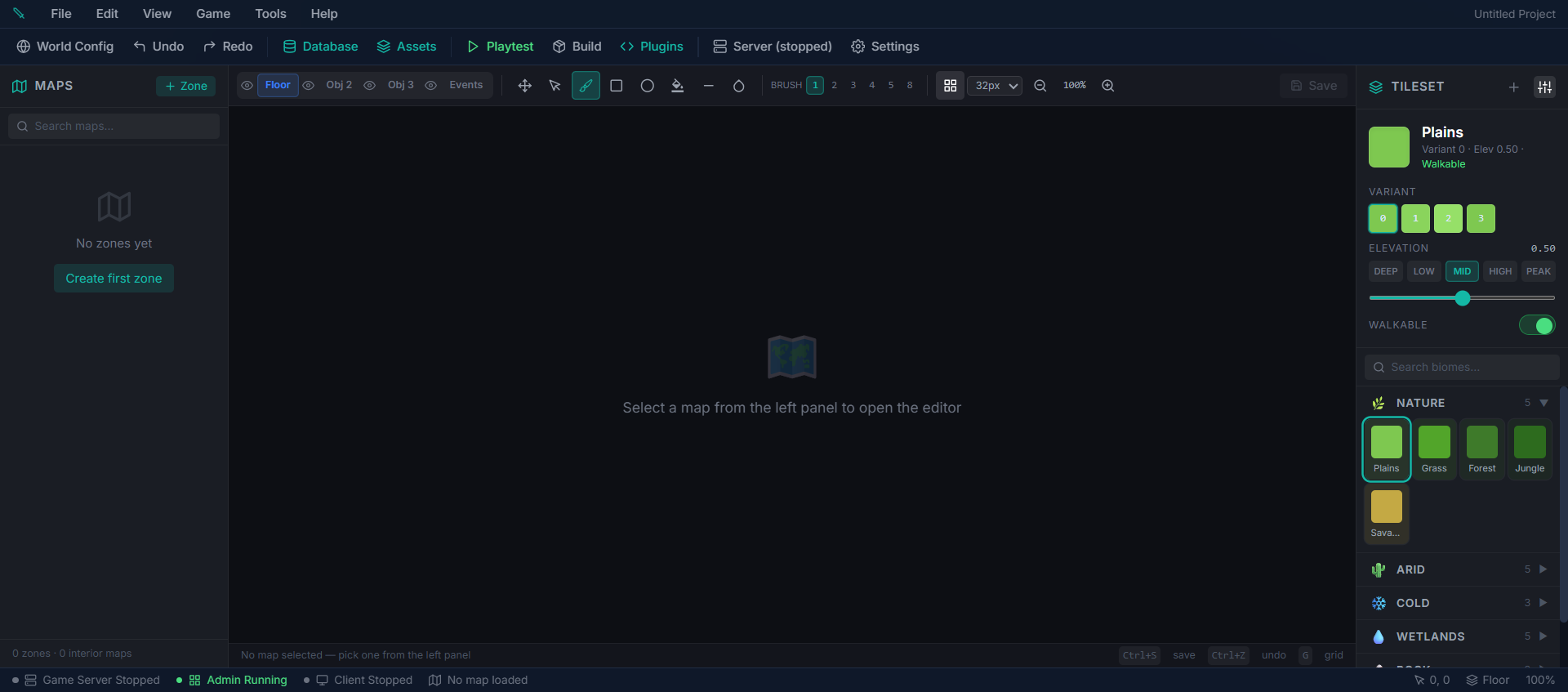Image resolution: width=1568 pixels, height=692 pixels.
Task: Open the Edit menu
Action: [x=107, y=14]
